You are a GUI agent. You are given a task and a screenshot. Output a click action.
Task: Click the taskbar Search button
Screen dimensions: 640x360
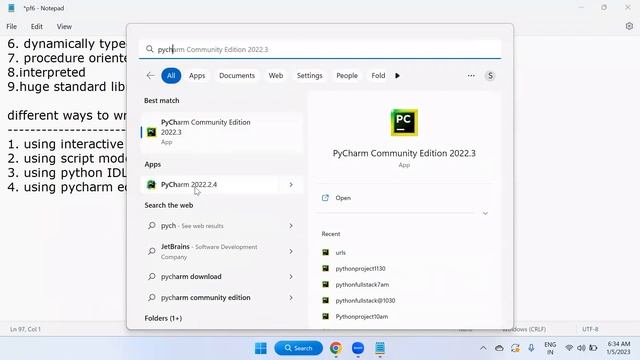point(298,348)
